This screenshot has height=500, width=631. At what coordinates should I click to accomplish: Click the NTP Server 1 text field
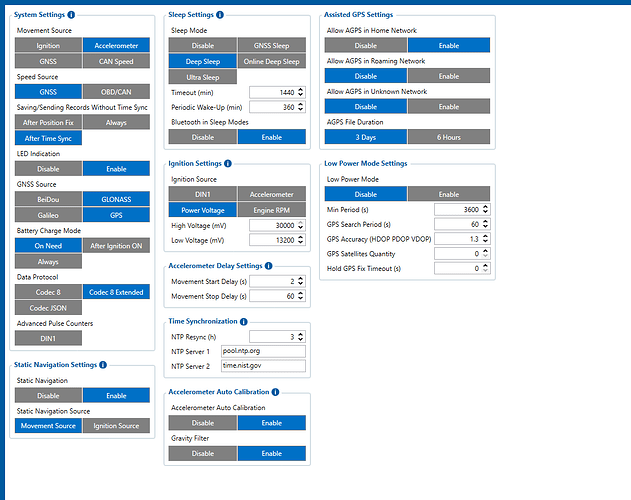click(262, 352)
